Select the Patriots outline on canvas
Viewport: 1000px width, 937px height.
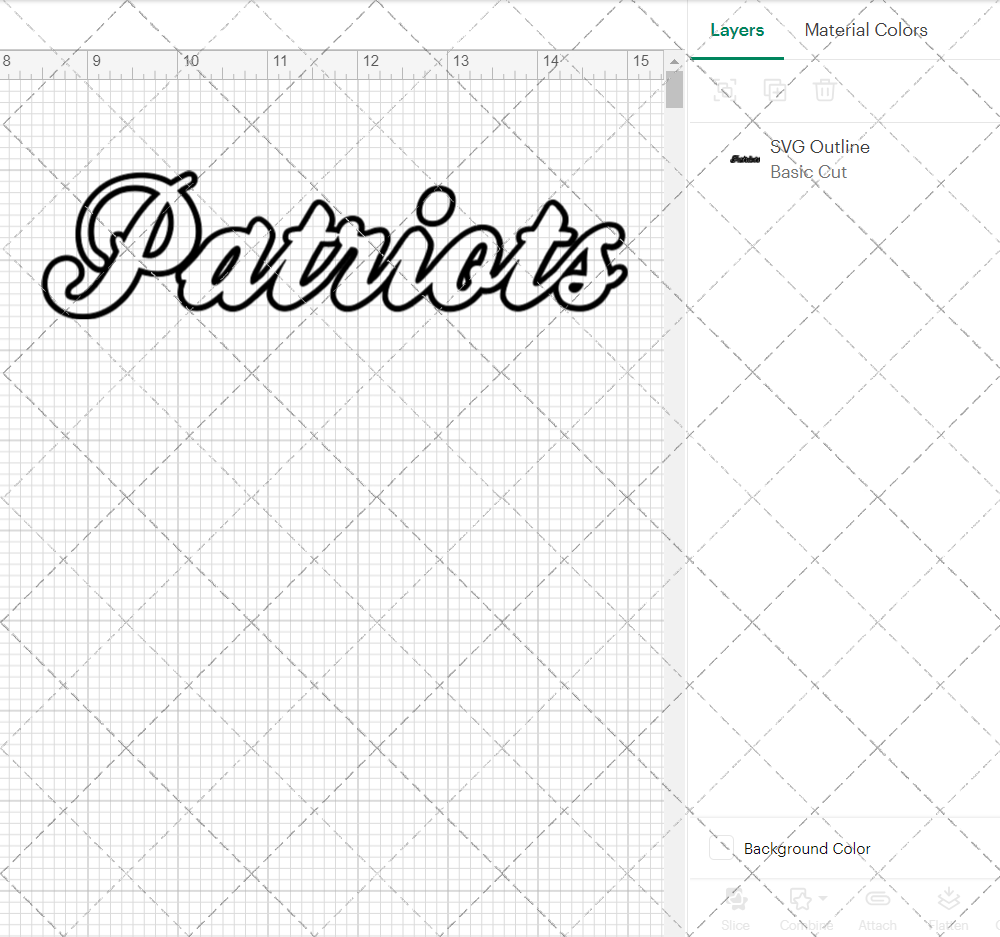tap(334, 245)
